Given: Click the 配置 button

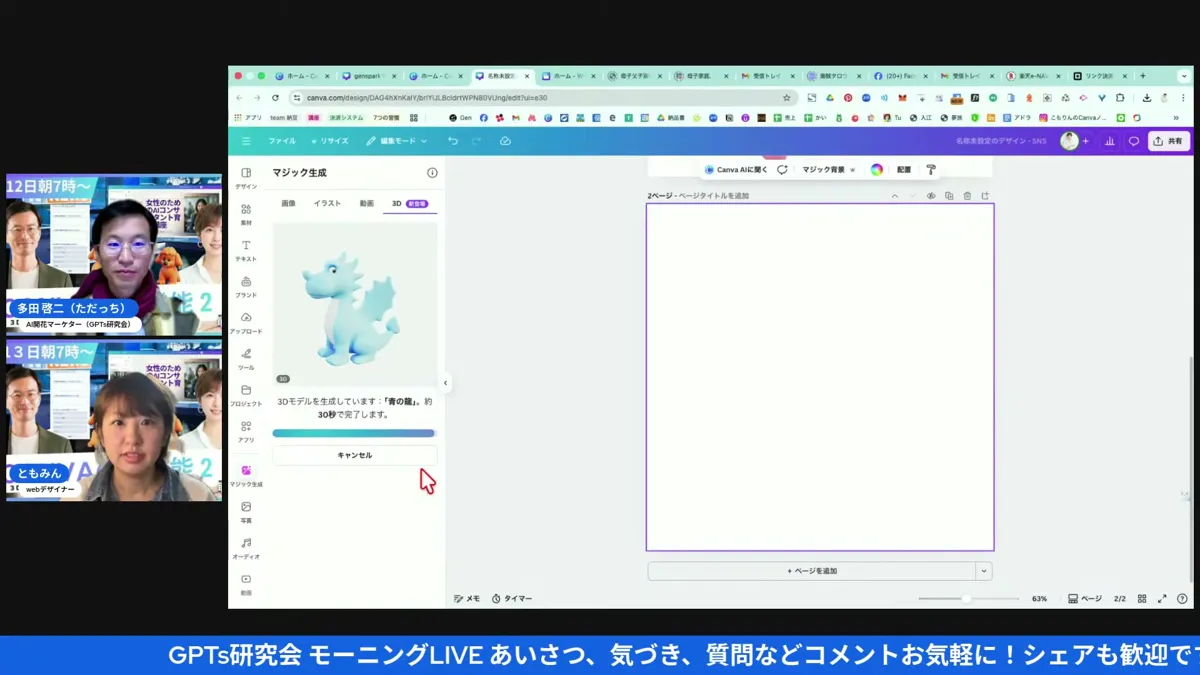Looking at the screenshot, I should (904, 170).
